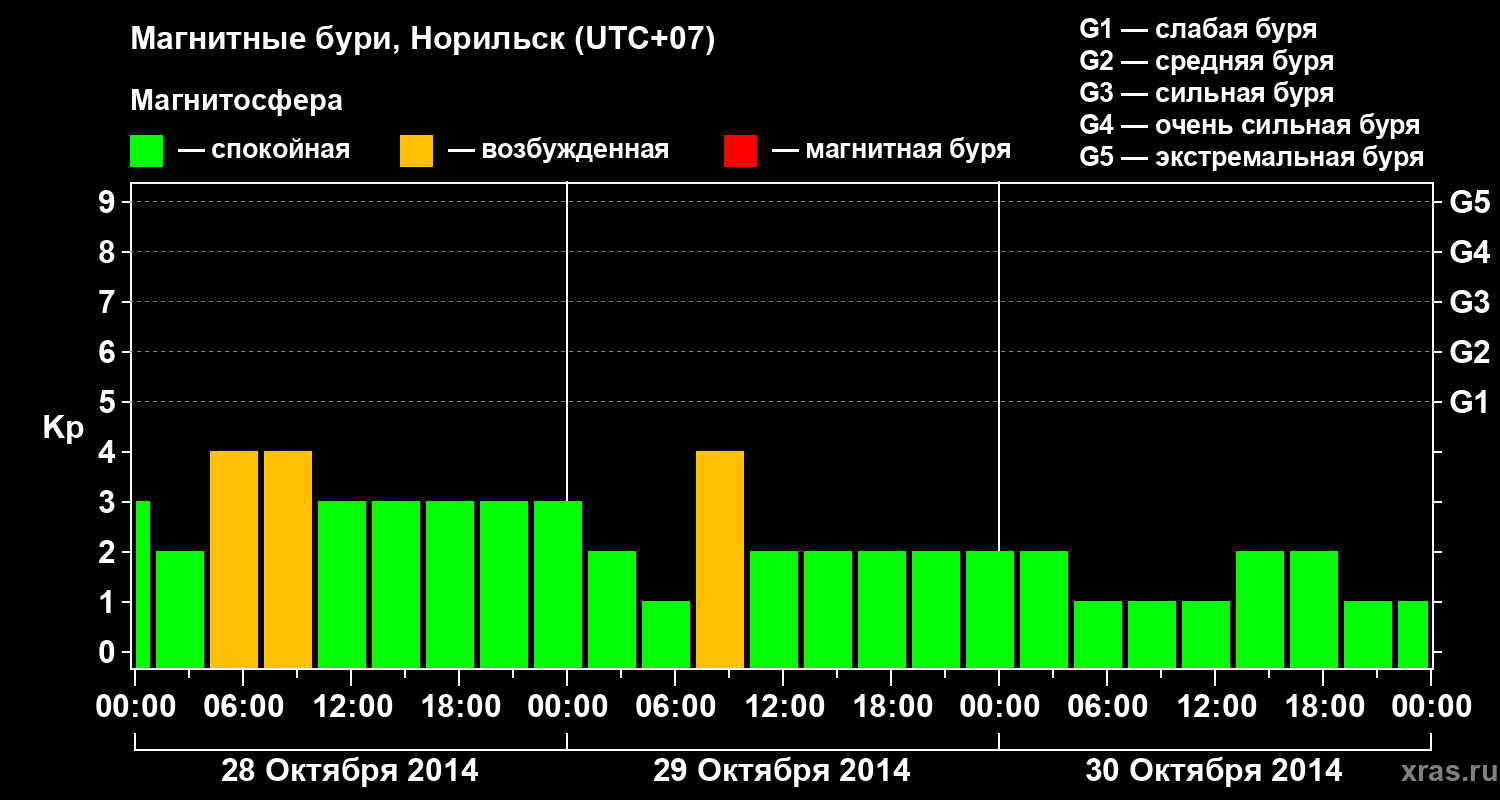Click the G1 label on the right axis

click(1469, 402)
